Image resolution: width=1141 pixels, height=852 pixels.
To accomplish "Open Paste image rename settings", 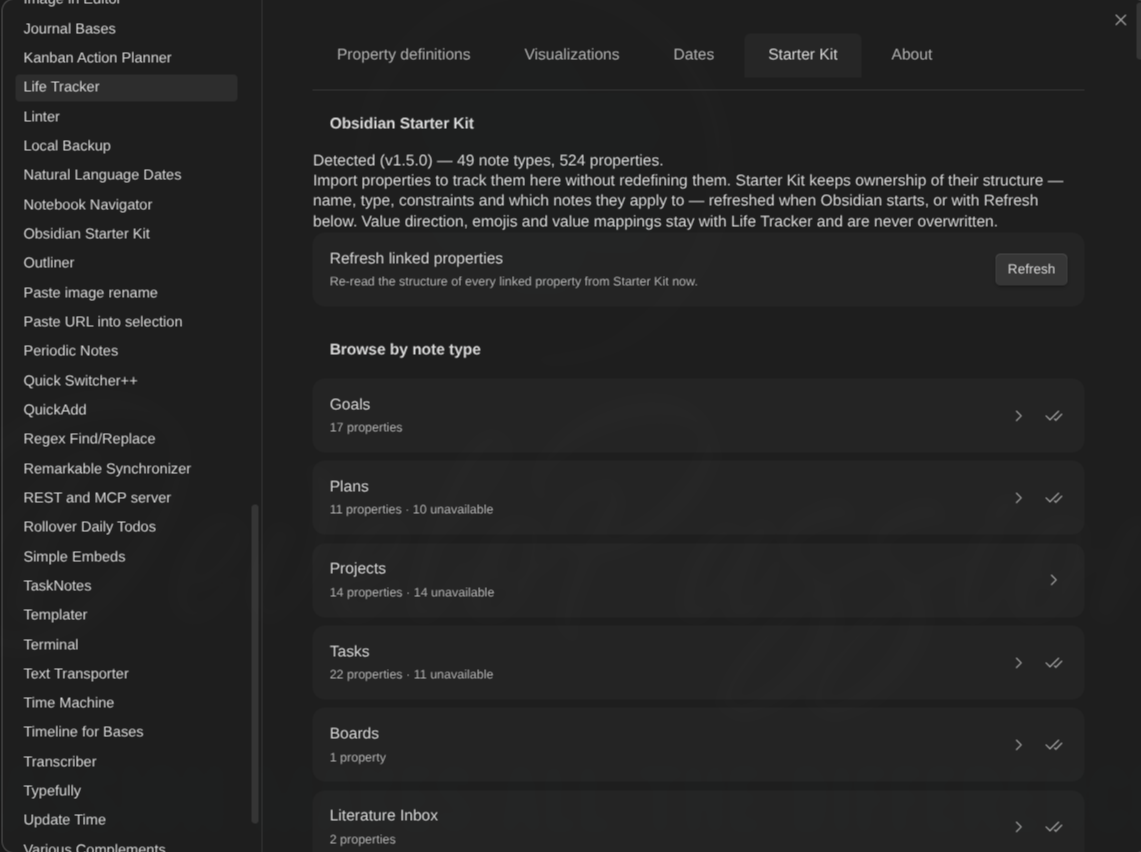I will click(126, 292).
